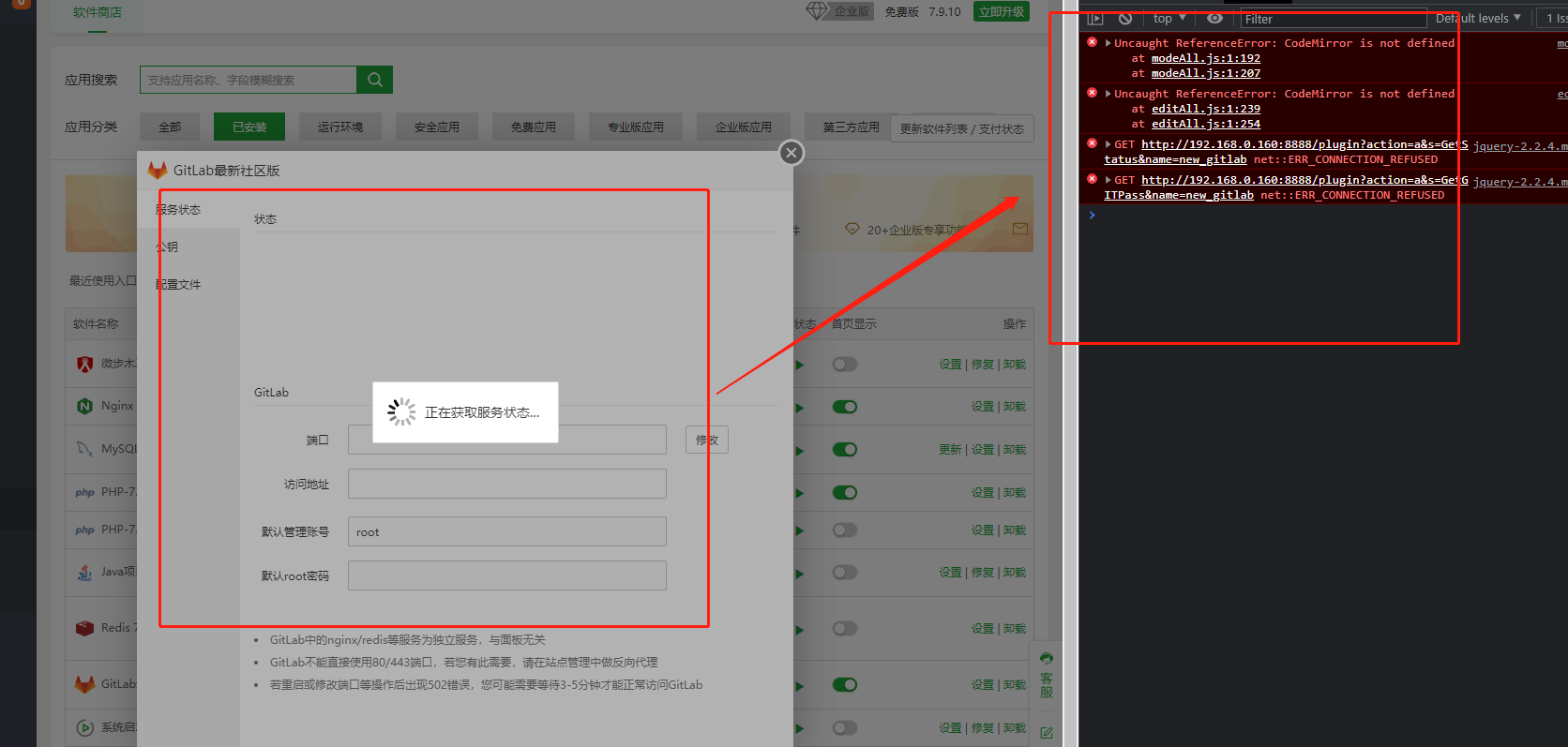Focus the console Filter input
Screen dimensions: 1568x747
(x=1333, y=19)
